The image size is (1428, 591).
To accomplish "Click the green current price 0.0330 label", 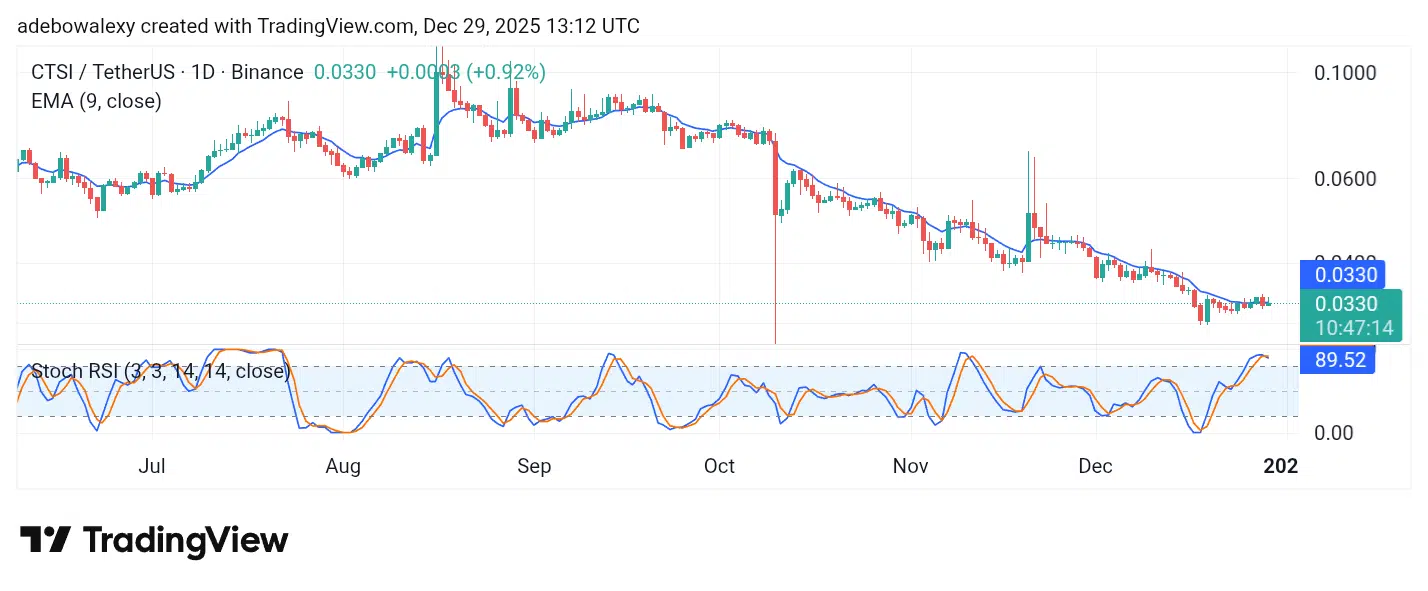I will tap(1346, 304).
